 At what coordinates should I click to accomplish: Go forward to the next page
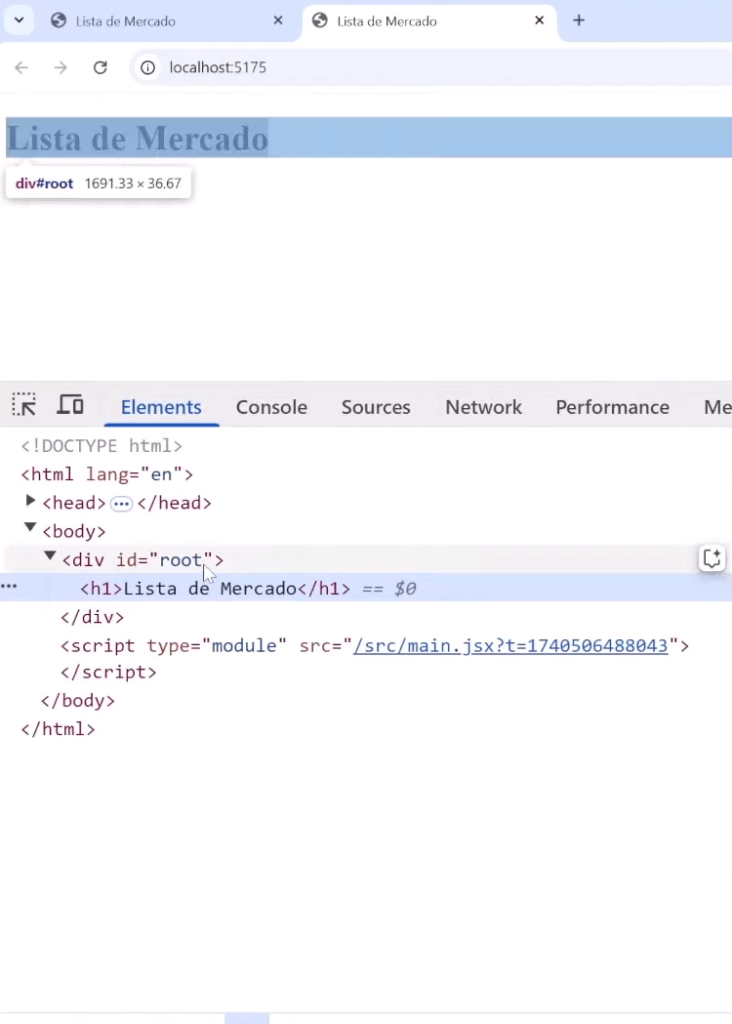coord(61,67)
